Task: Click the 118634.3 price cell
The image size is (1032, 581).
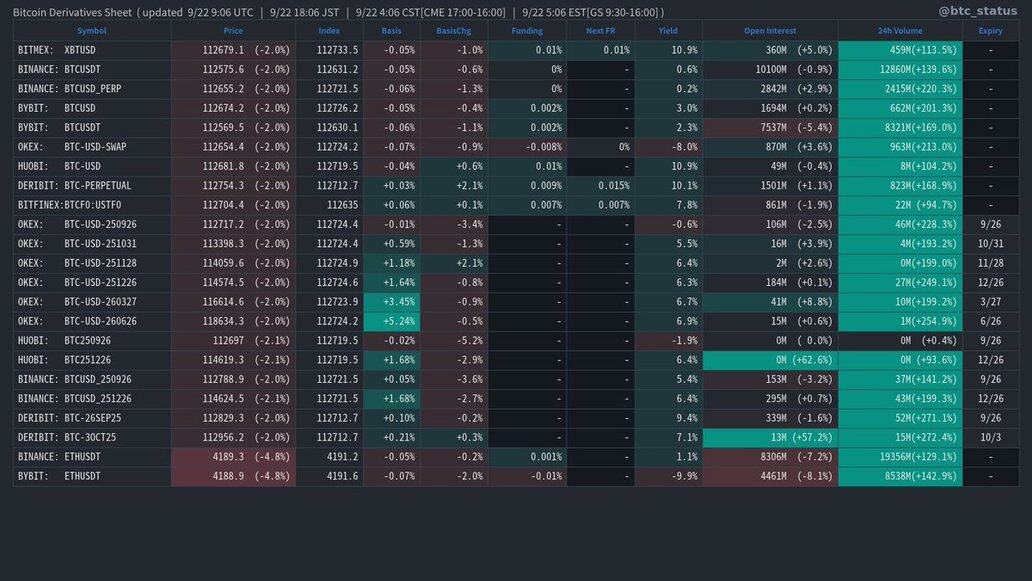Action: (233, 321)
